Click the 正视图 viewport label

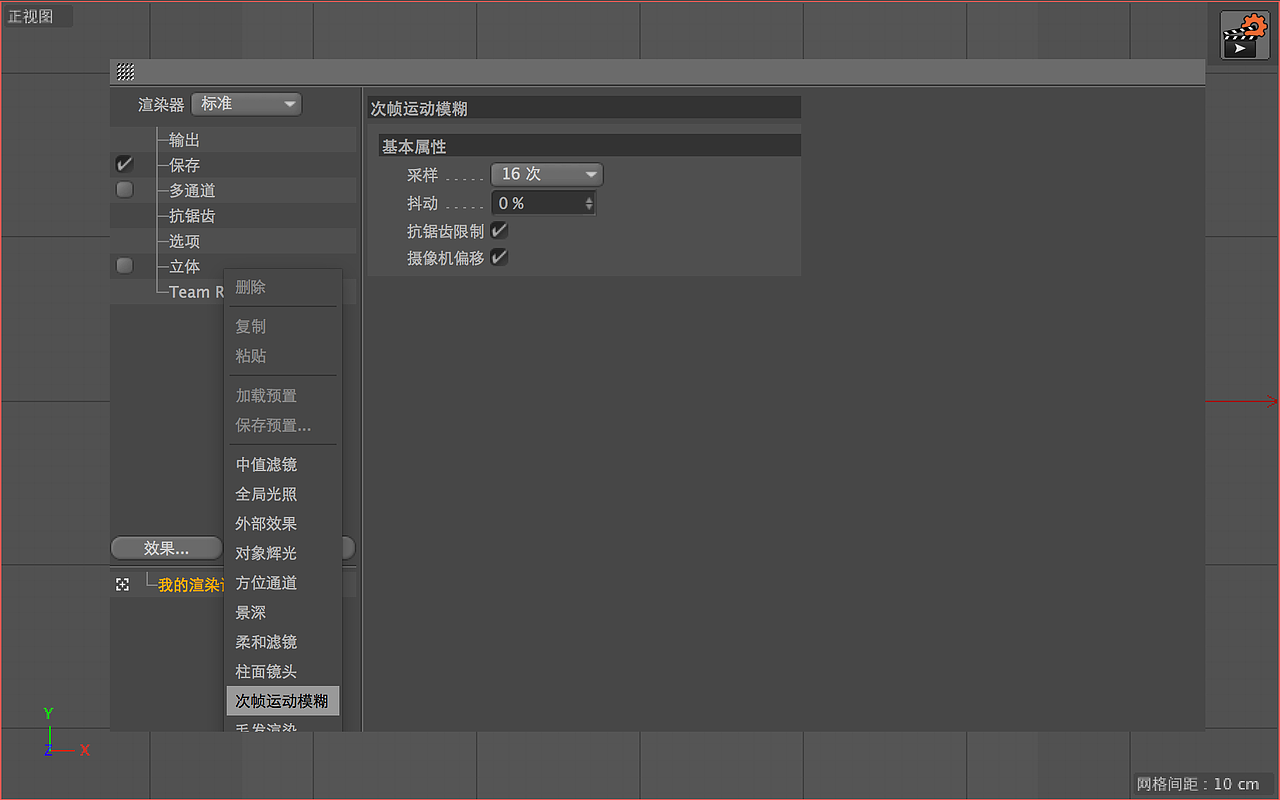click(30, 17)
